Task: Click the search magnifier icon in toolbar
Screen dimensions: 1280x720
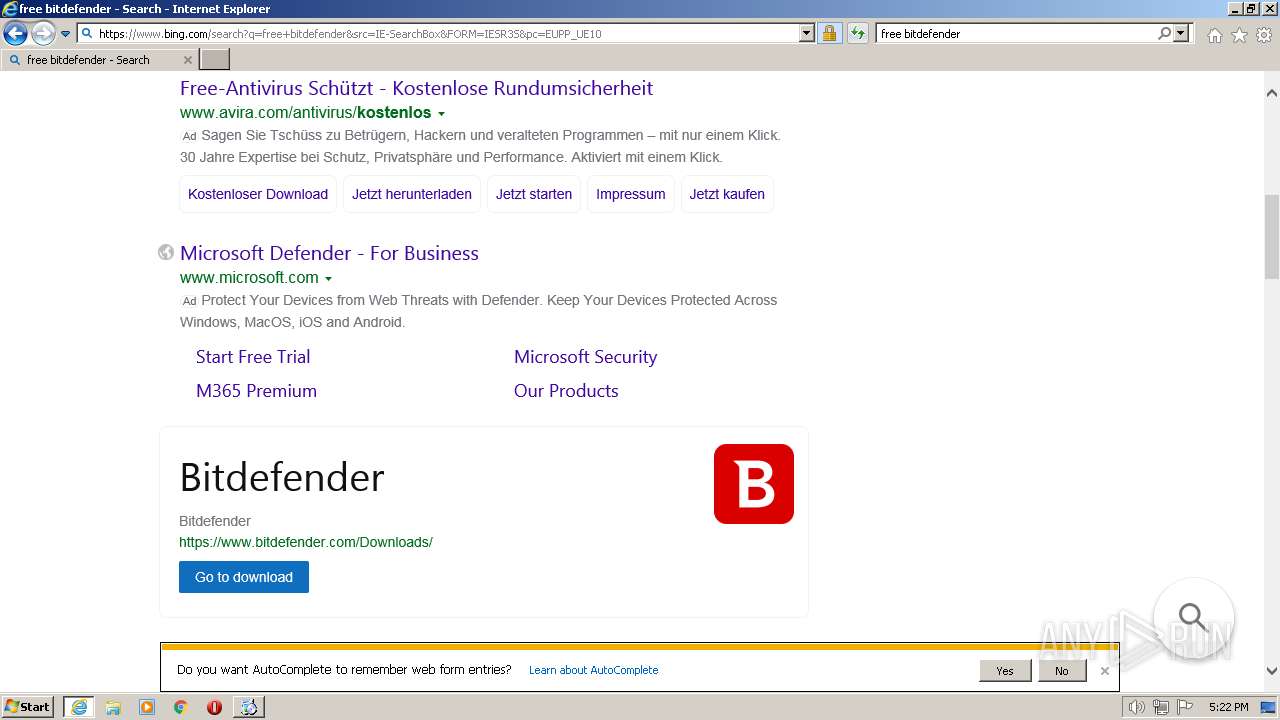Action: [1164, 33]
